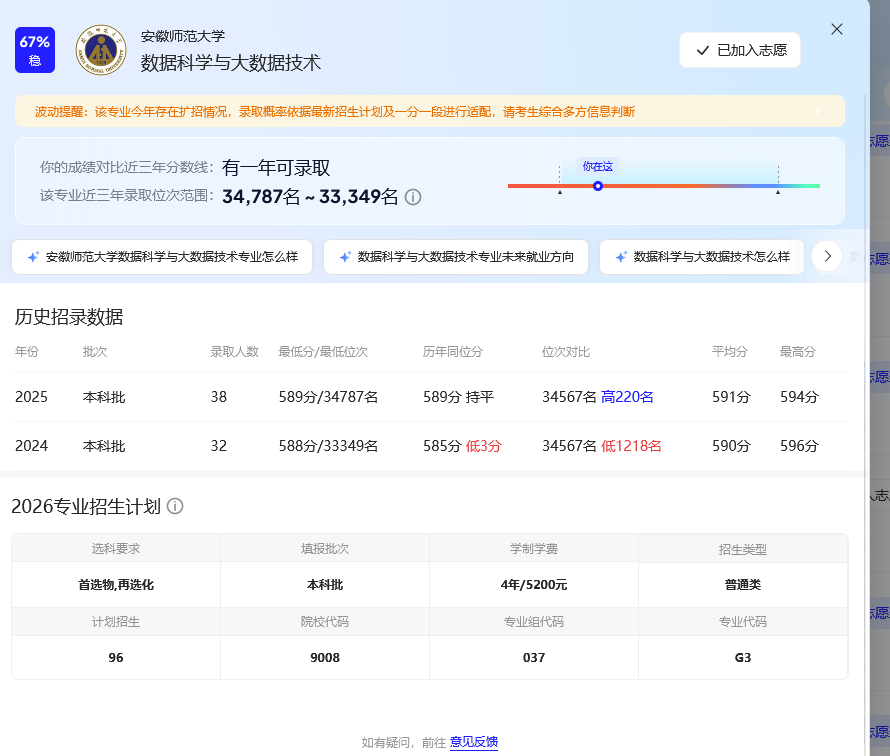
Task: Click major code G3
Action: [x=743, y=657]
